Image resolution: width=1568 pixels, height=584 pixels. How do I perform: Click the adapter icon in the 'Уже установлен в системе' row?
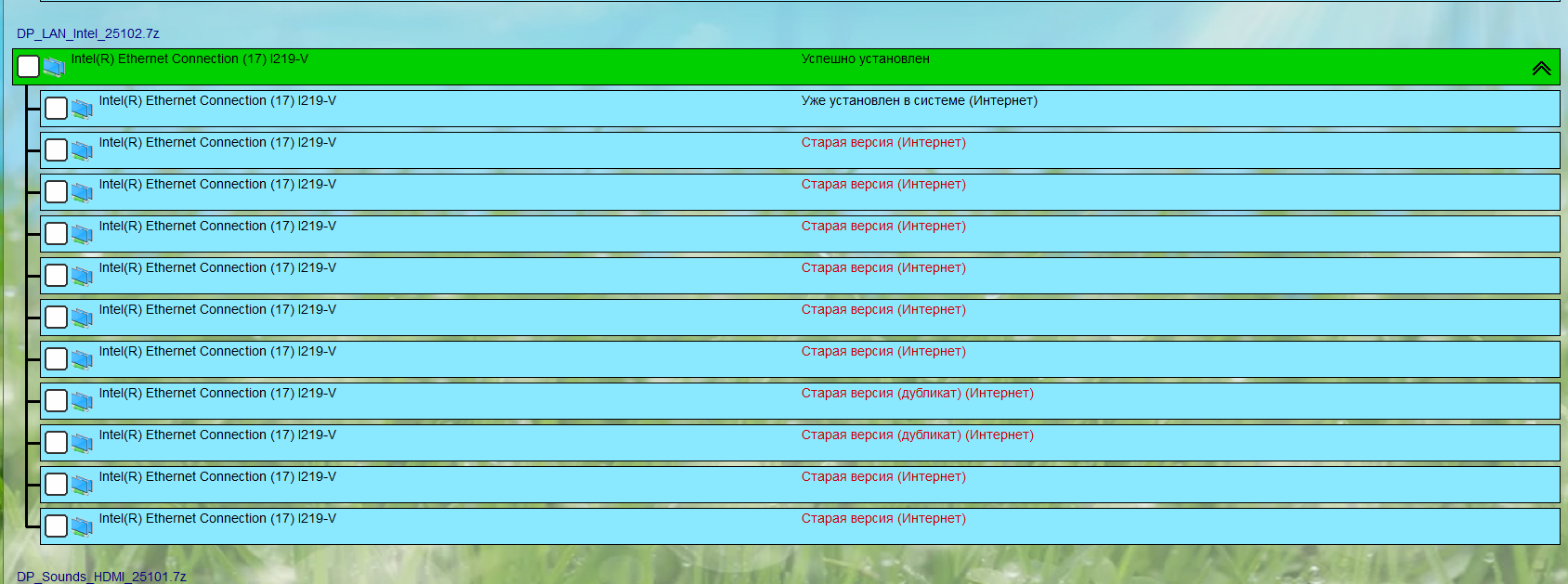(x=82, y=109)
